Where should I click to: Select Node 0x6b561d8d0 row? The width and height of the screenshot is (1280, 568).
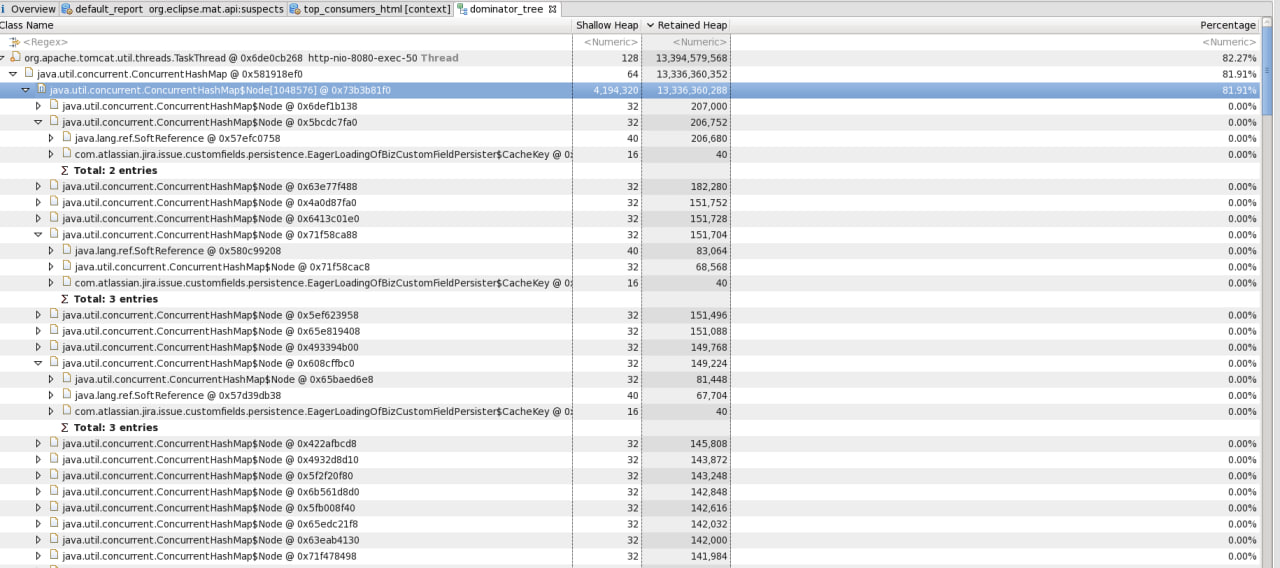click(630, 491)
